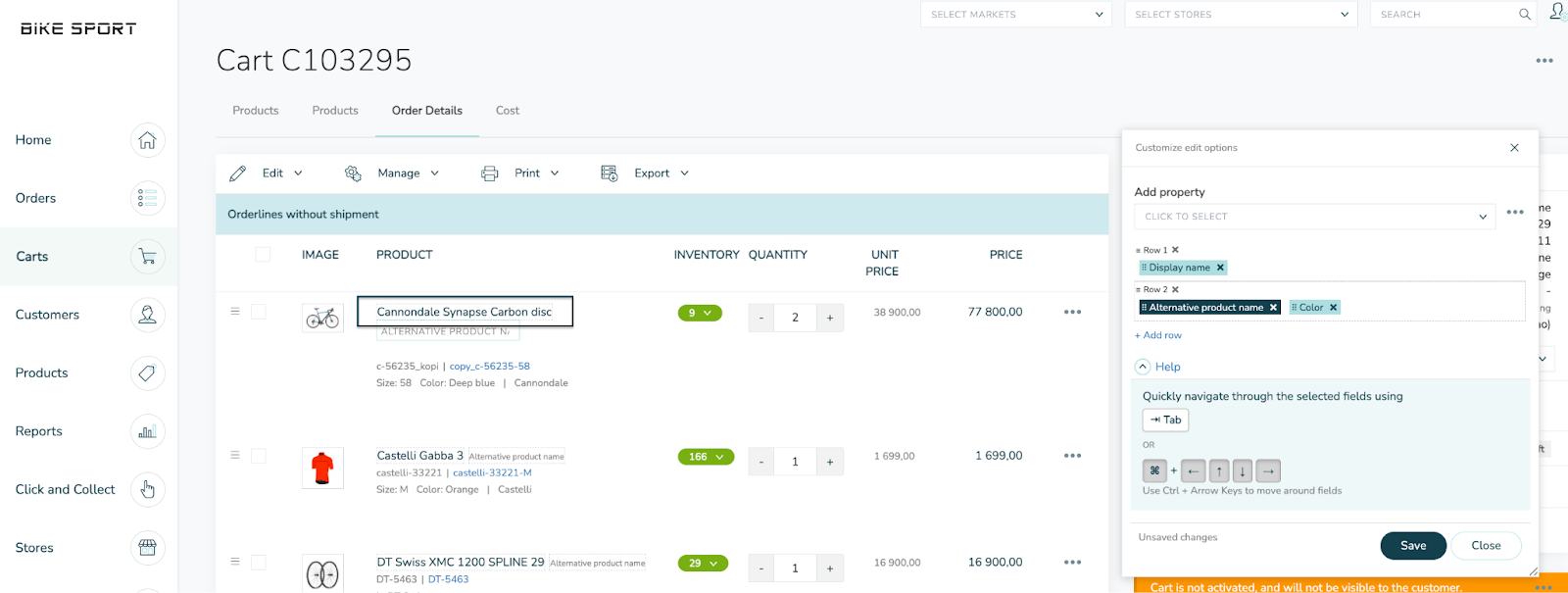1568x593 pixels.
Task: Remove the Display name property tag
Action: click(x=1220, y=268)
